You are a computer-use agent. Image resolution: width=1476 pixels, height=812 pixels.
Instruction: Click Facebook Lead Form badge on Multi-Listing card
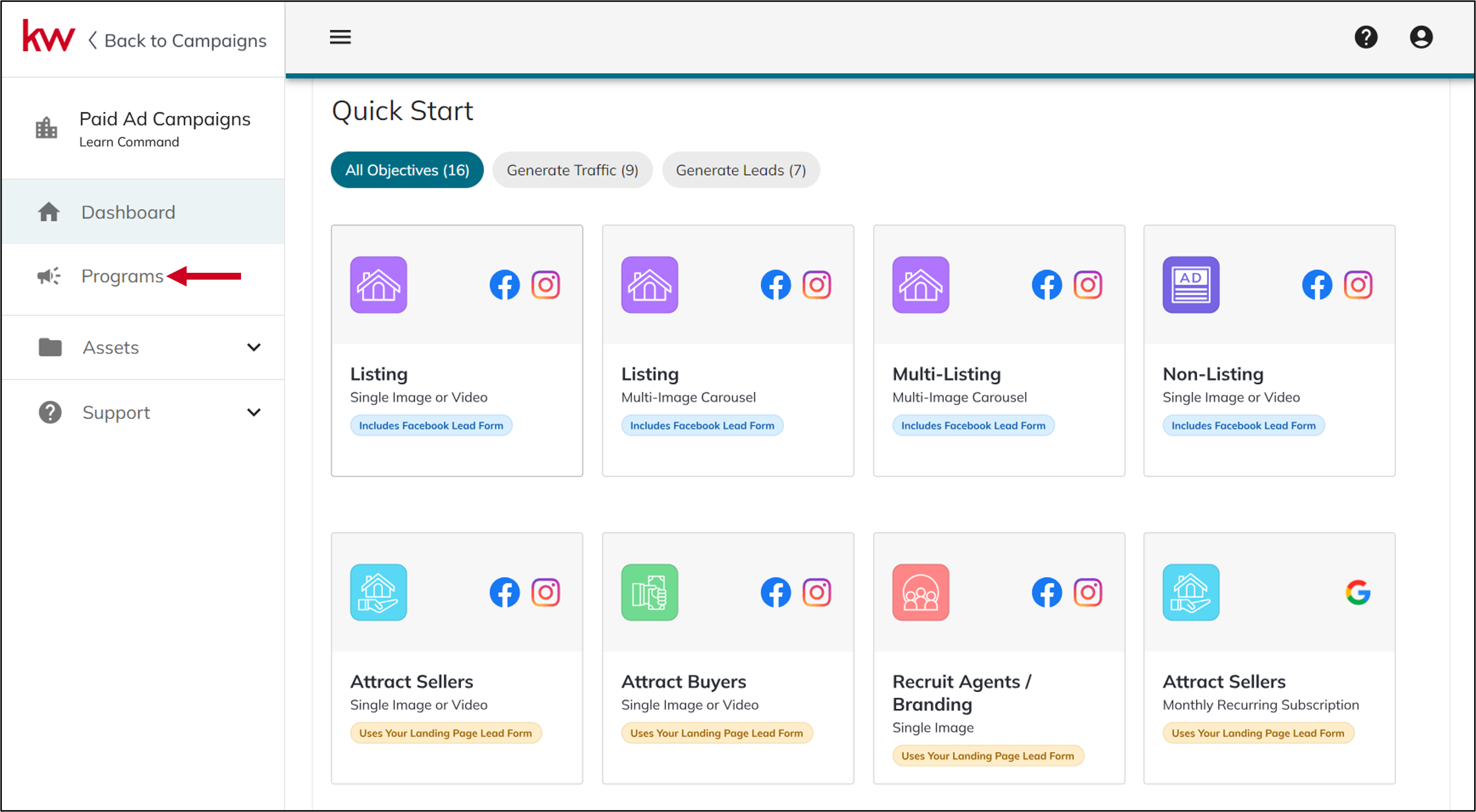973,426
